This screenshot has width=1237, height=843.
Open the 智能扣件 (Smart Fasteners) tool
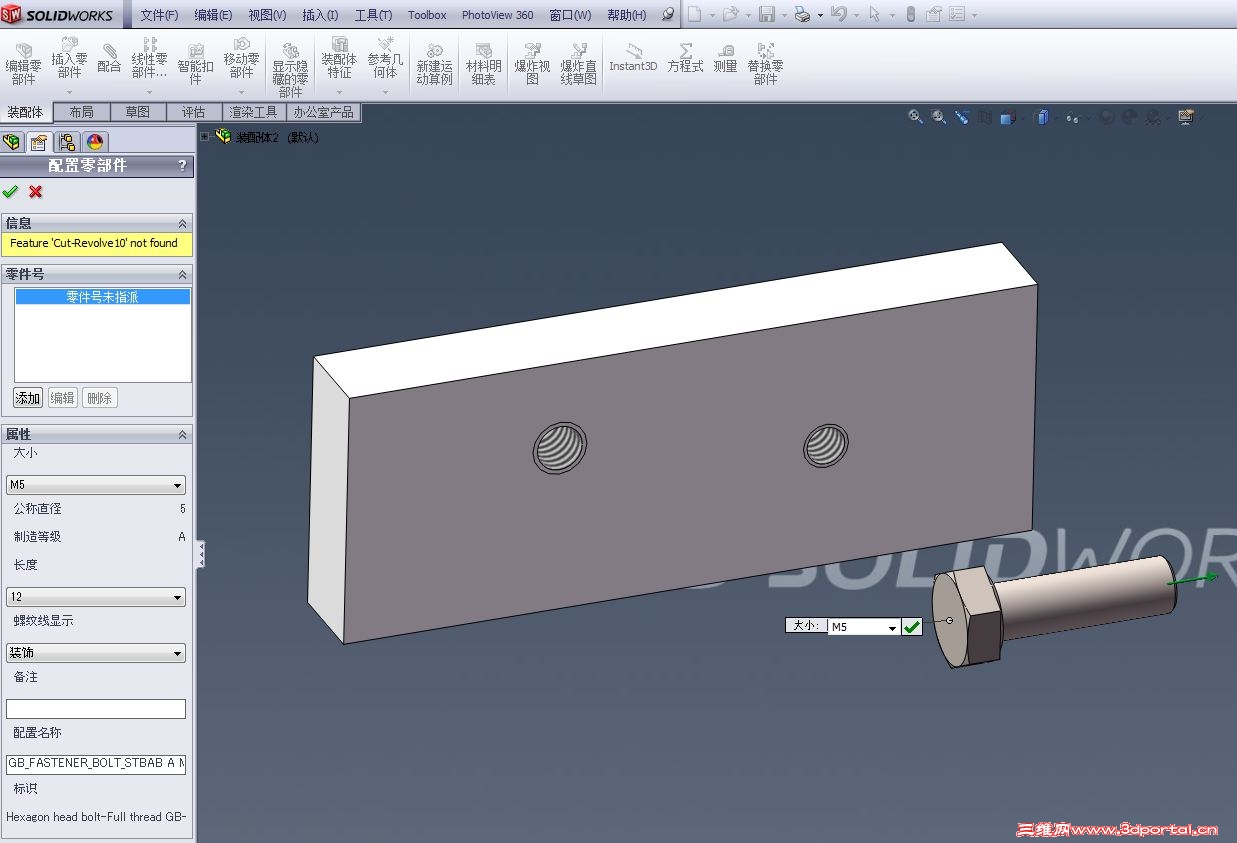point(196,64)
